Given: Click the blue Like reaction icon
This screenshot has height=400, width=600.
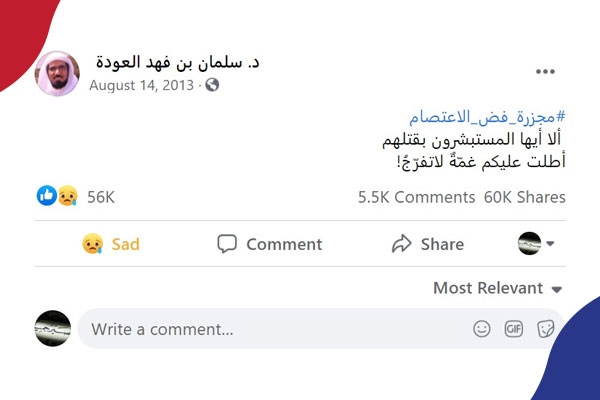Looking at the screenshot, I should click(x=47, y=197).
